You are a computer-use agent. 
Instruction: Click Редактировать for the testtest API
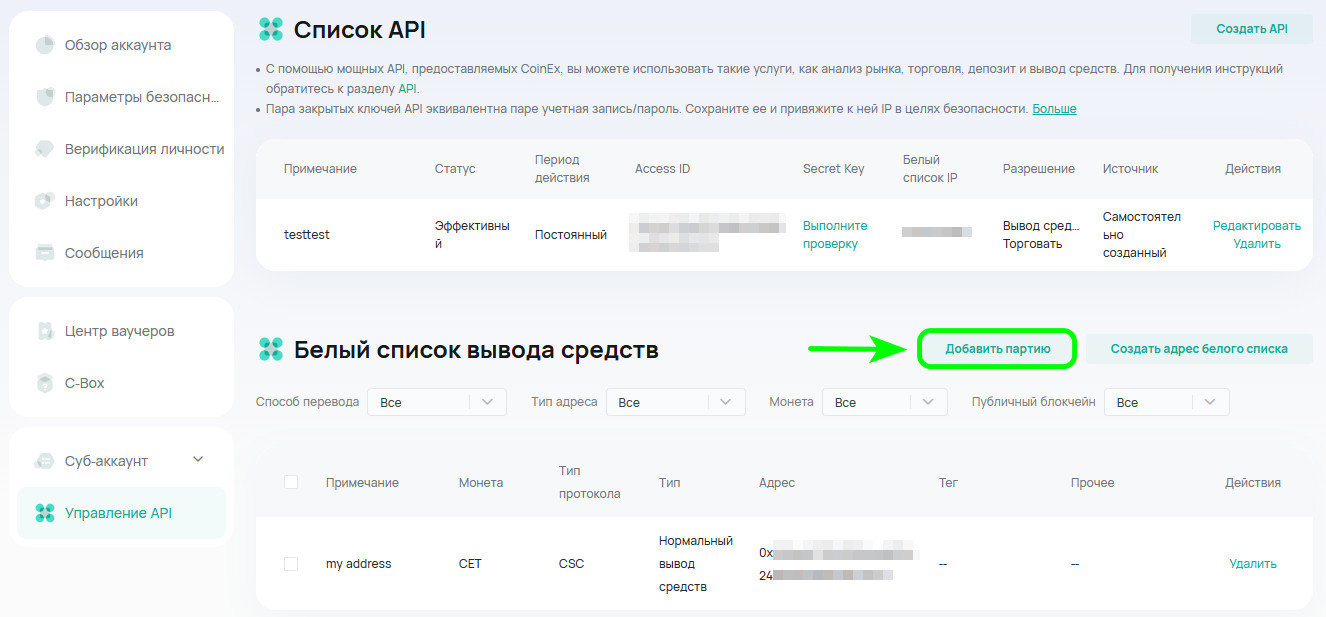coord(1256,226)
